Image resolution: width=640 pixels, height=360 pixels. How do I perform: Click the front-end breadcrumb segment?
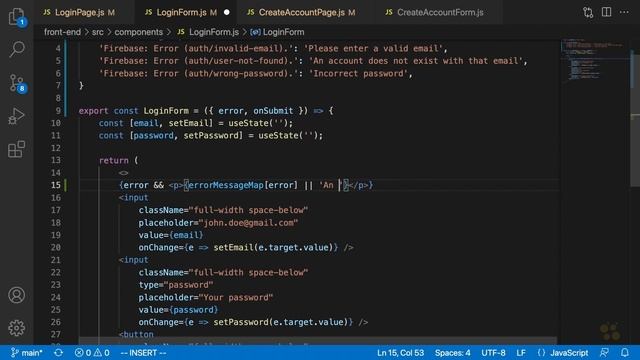tap(62, 32)
